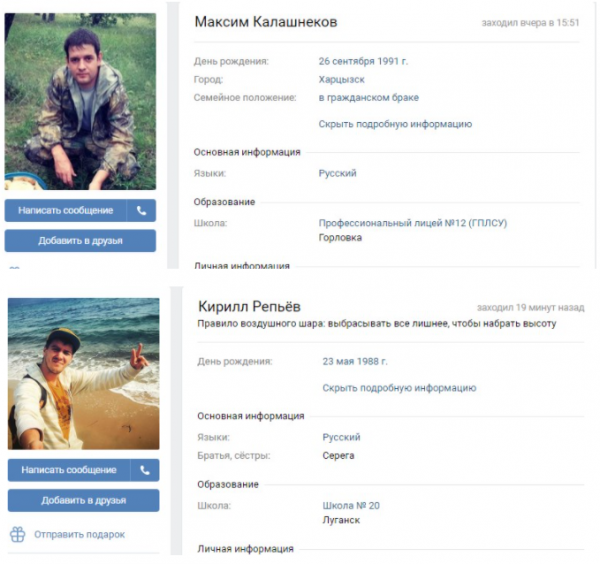This screenshot has width=600, height=564.
Task: Click the Русский language link in Максим's profile
Action: (338, 173)
